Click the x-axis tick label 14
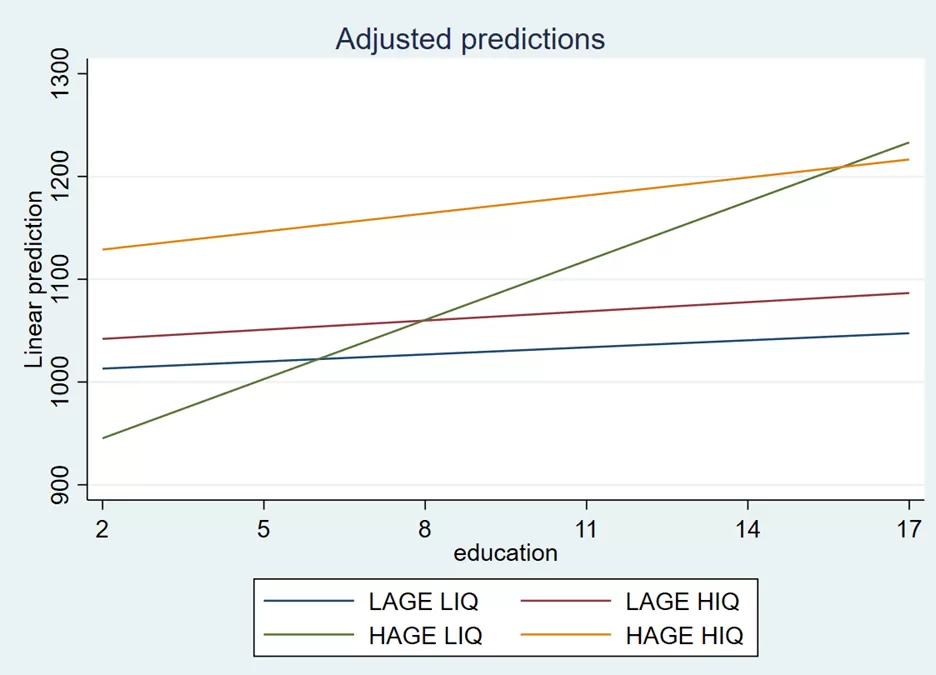Viewport: 936px width, 675px height. [x=747, y=529]
